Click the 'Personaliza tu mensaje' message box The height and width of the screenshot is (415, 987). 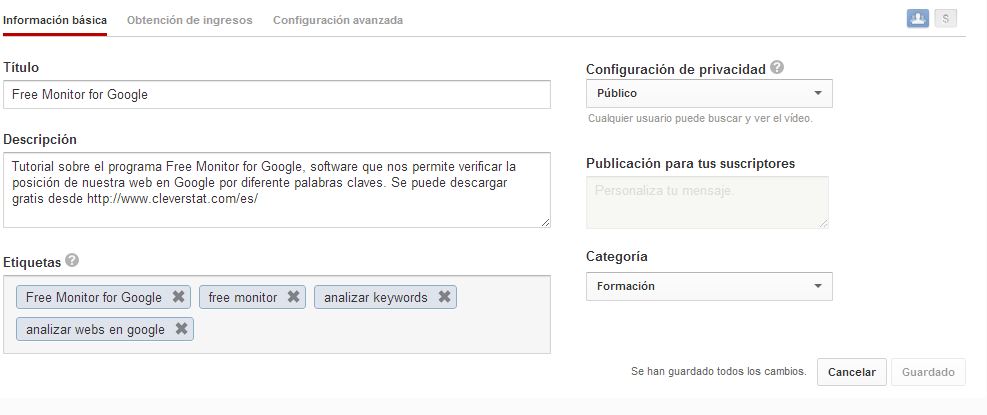[708, 202]
